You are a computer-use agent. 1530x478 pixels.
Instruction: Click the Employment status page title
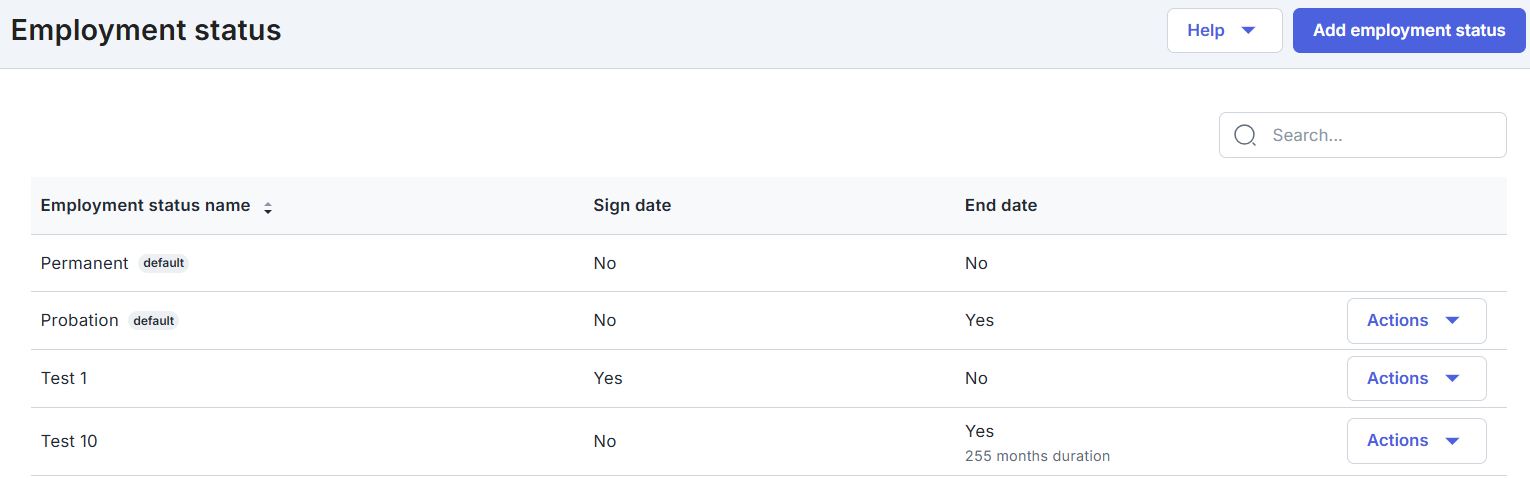tap(146, 30)
